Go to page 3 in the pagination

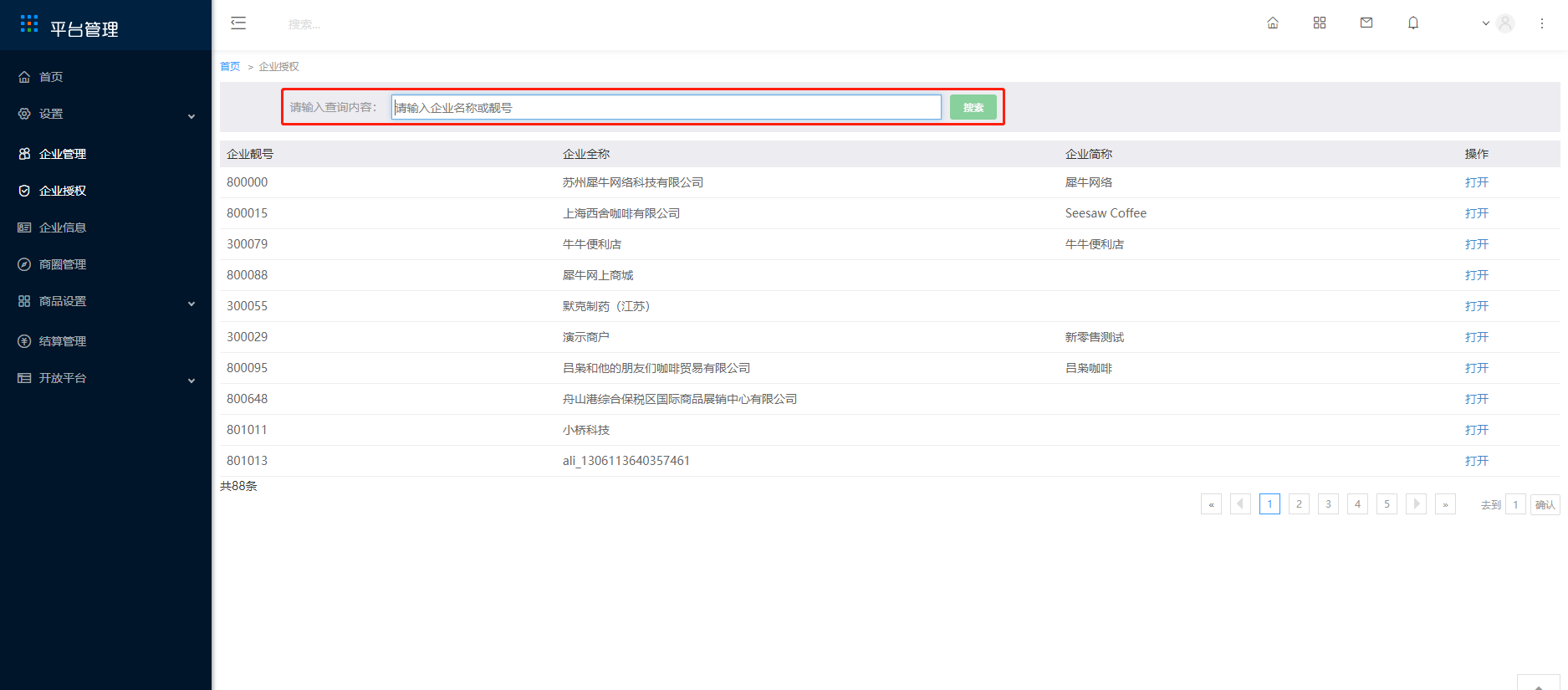tap(1328, 504)
